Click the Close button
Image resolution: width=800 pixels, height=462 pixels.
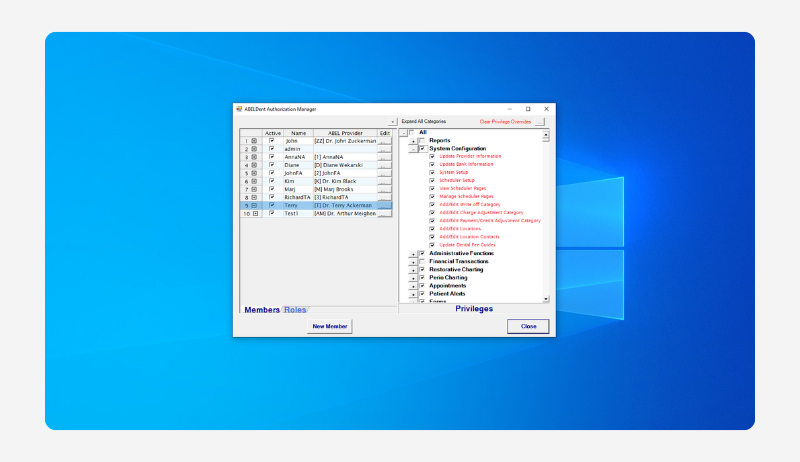(x=528, y=326)
